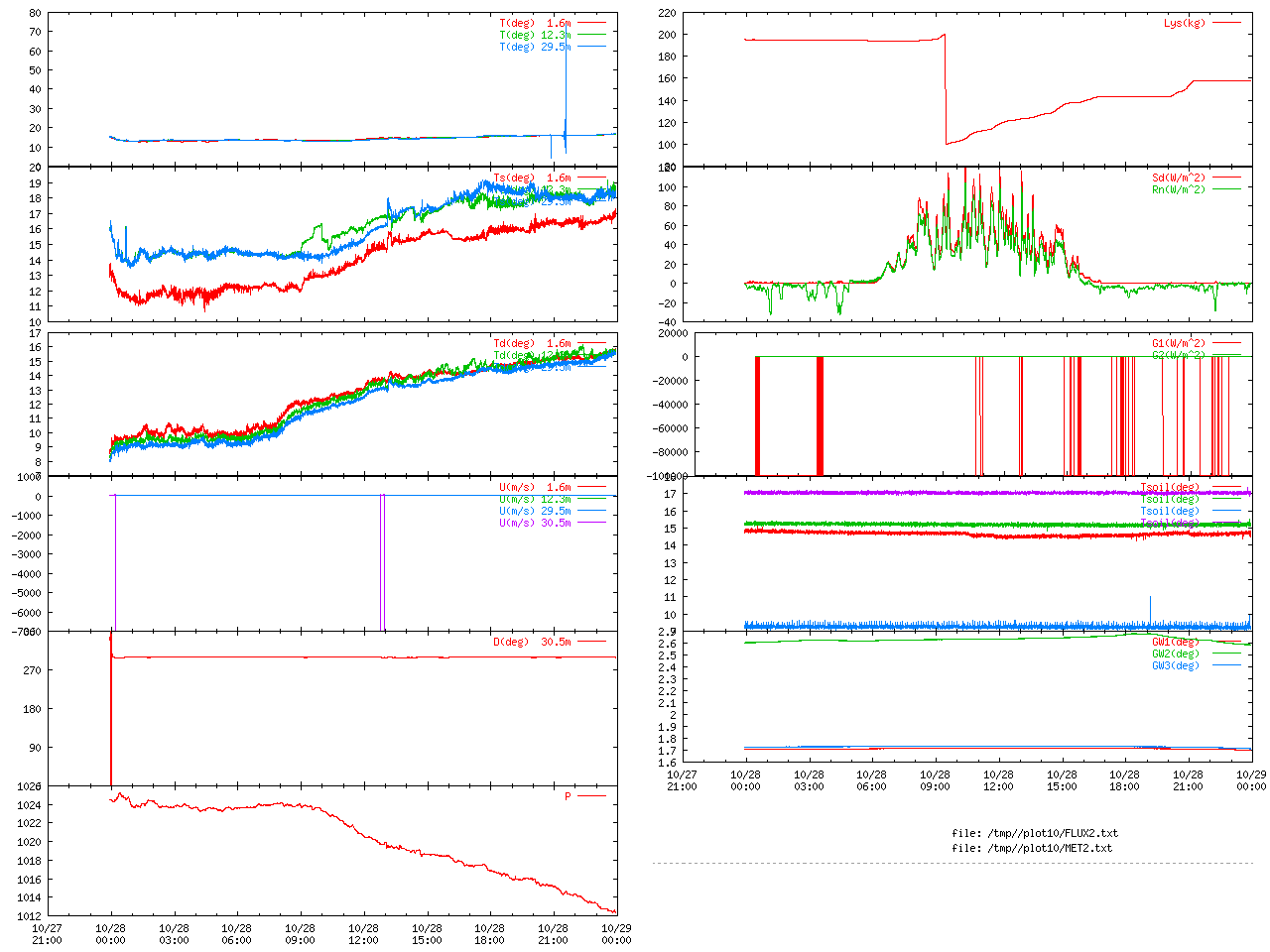Click the T(deg) 29.5m legend label
This screenshot has width=1270, height=952.
pyautogui.click(x=535, y=47)
